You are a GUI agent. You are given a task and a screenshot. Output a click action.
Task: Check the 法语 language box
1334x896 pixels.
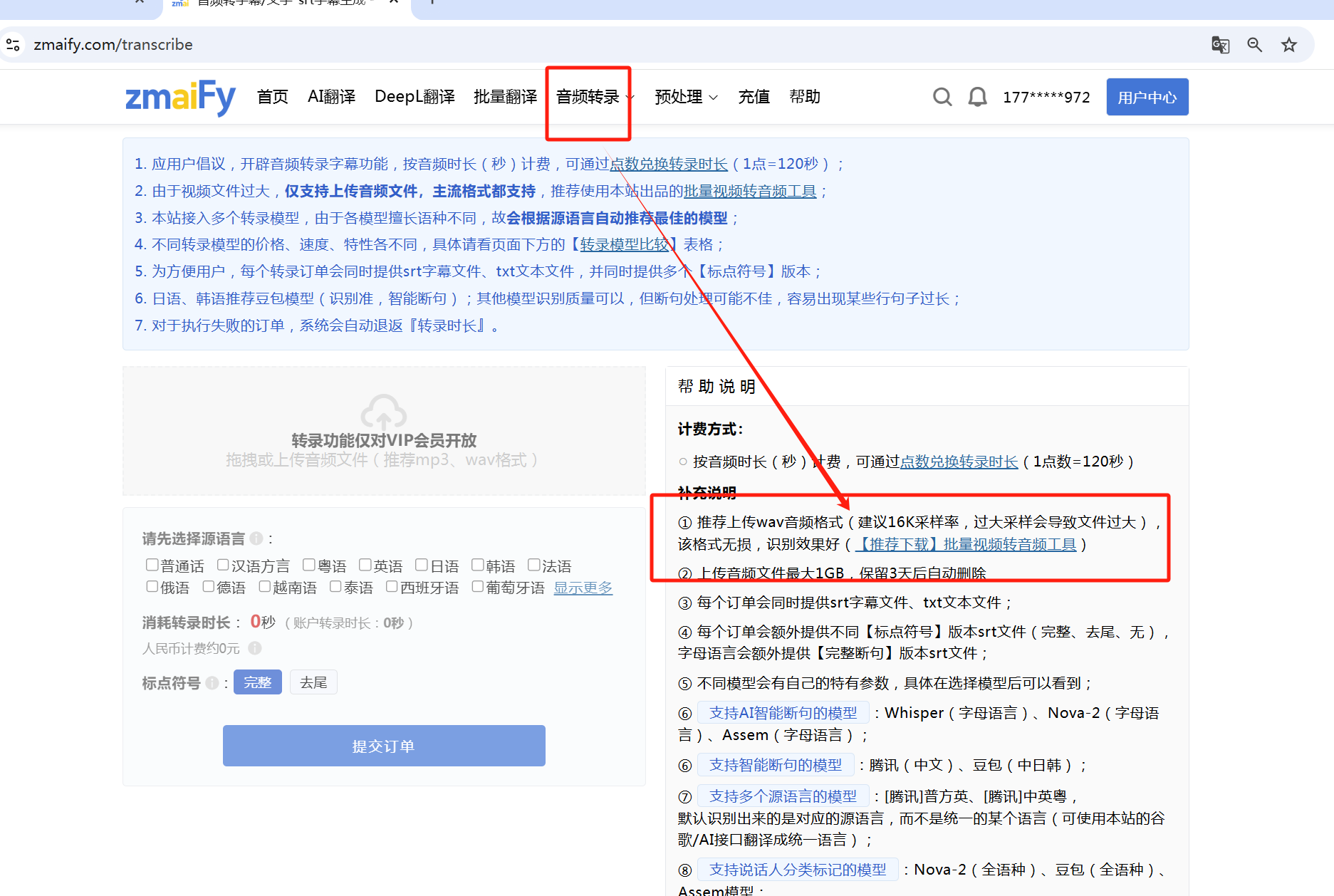(533, 565)
